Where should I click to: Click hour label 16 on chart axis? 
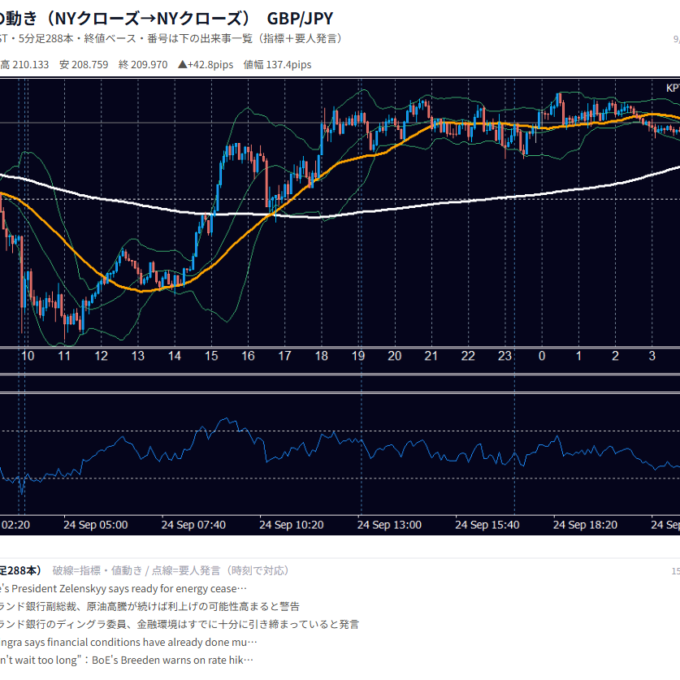248,356
